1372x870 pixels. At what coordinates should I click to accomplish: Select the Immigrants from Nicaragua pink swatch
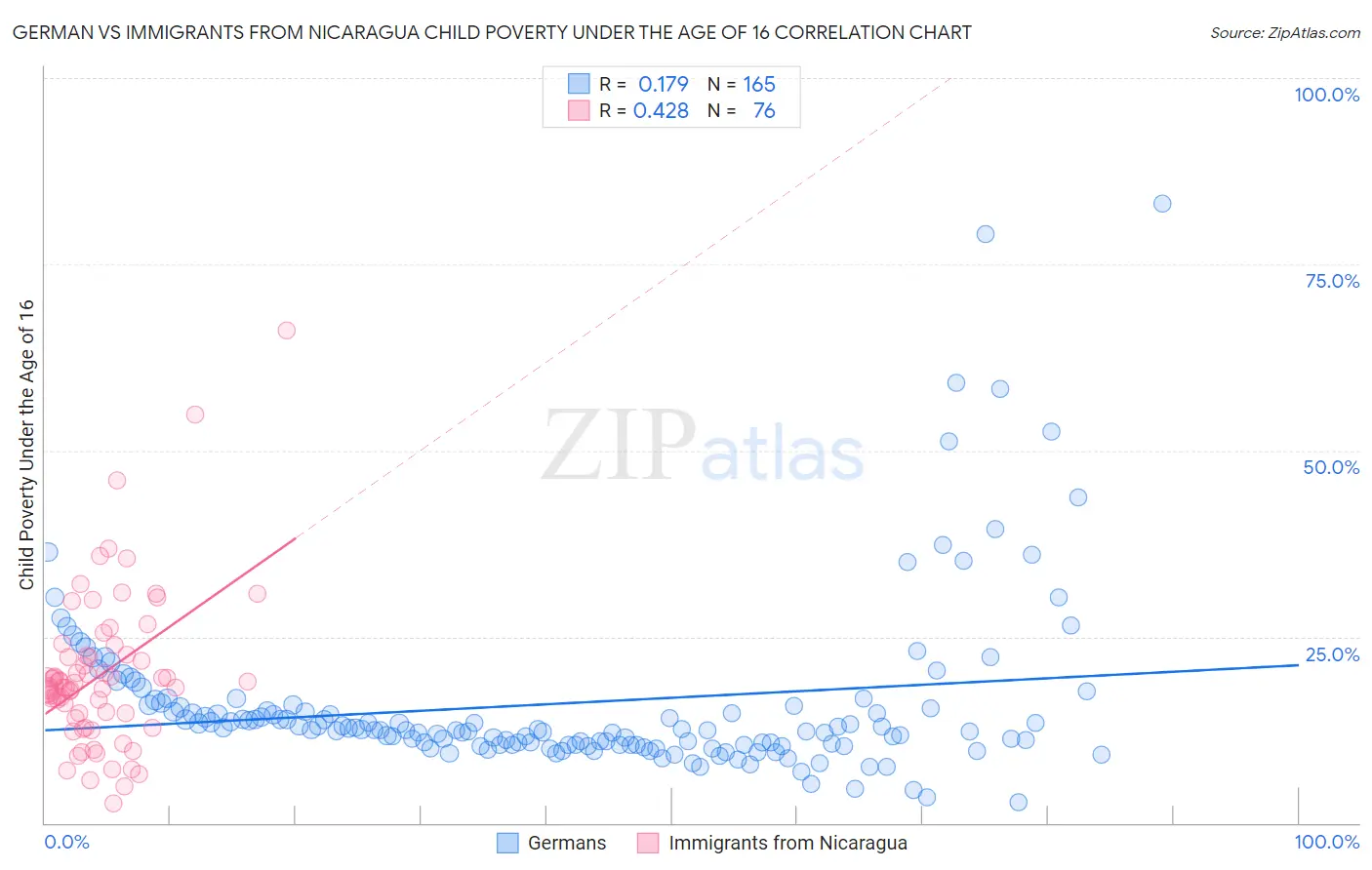(x=648, y=843)
